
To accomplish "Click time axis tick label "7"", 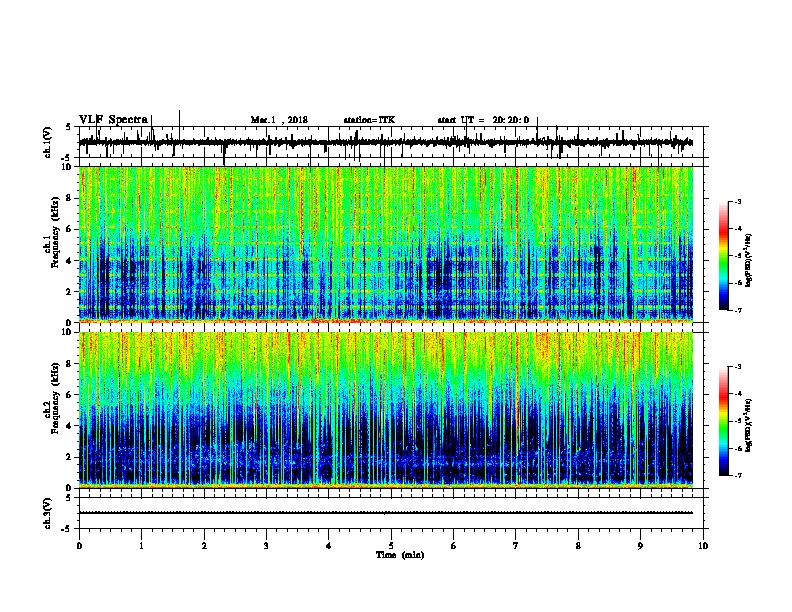I will click(516, 545).
